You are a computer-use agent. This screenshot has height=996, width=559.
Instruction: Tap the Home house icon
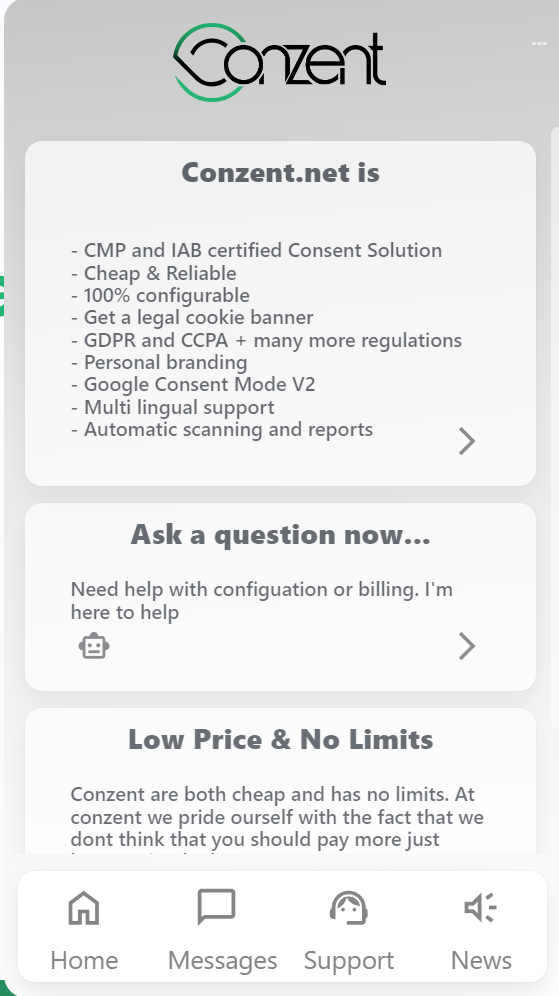pos(84,907)
